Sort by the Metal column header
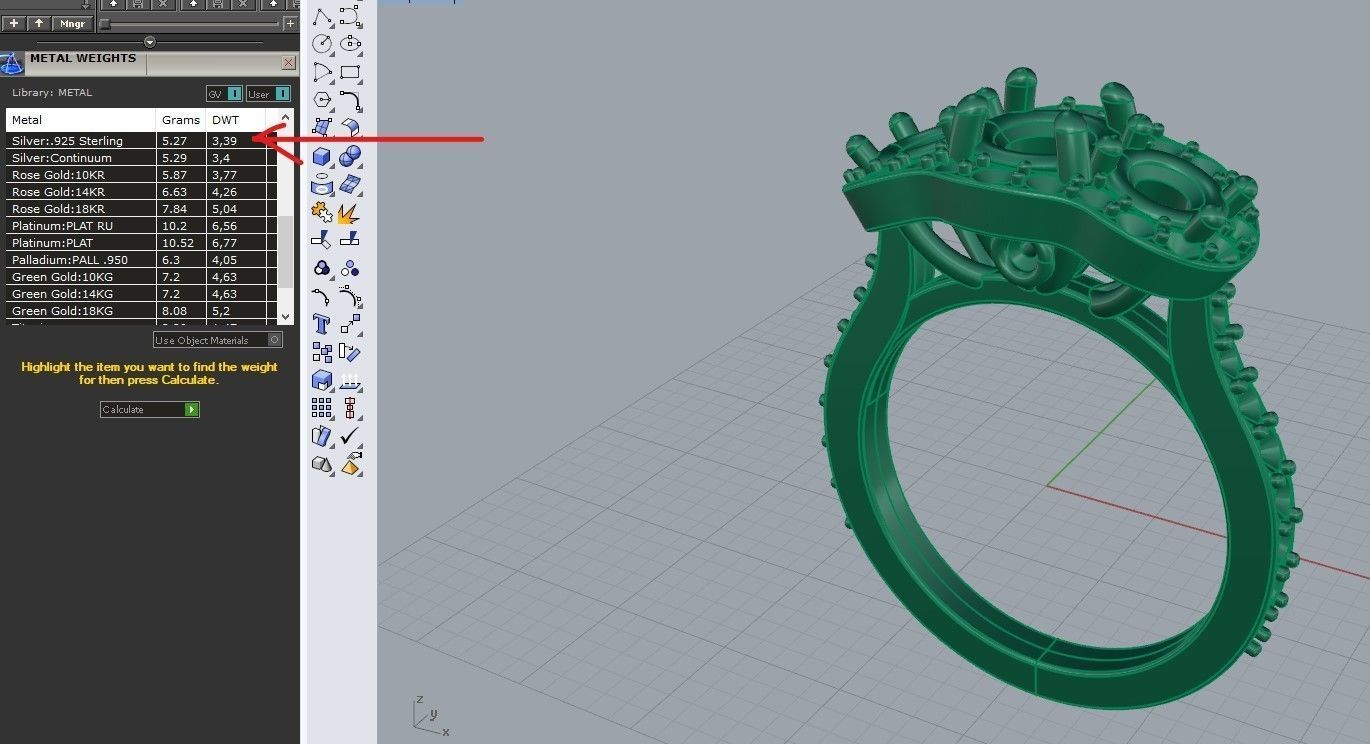The height and width of the screenshot is (744, 1370). point(81,120)
